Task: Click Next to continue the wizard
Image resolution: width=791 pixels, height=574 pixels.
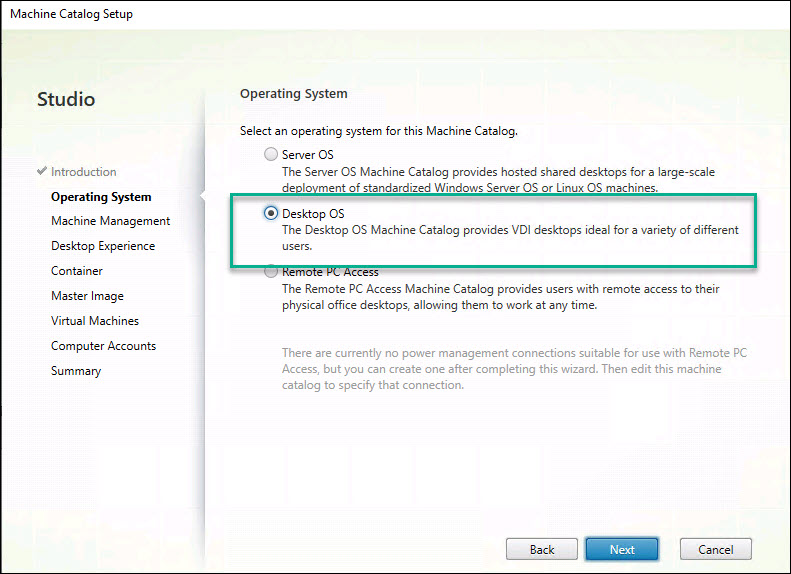Action: point(621,549)
